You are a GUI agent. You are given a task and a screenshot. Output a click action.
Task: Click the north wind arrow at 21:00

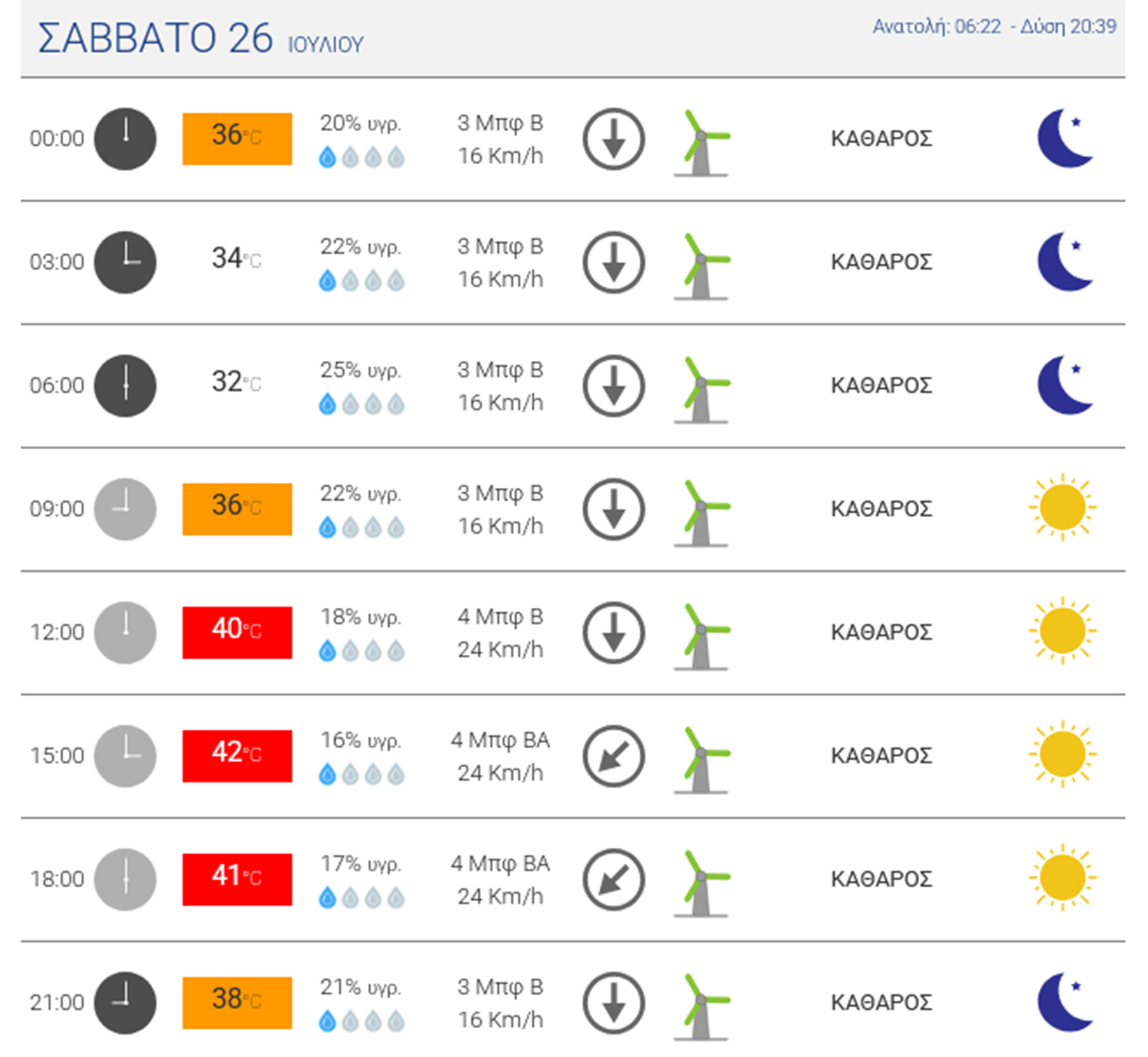(614, 1002)
